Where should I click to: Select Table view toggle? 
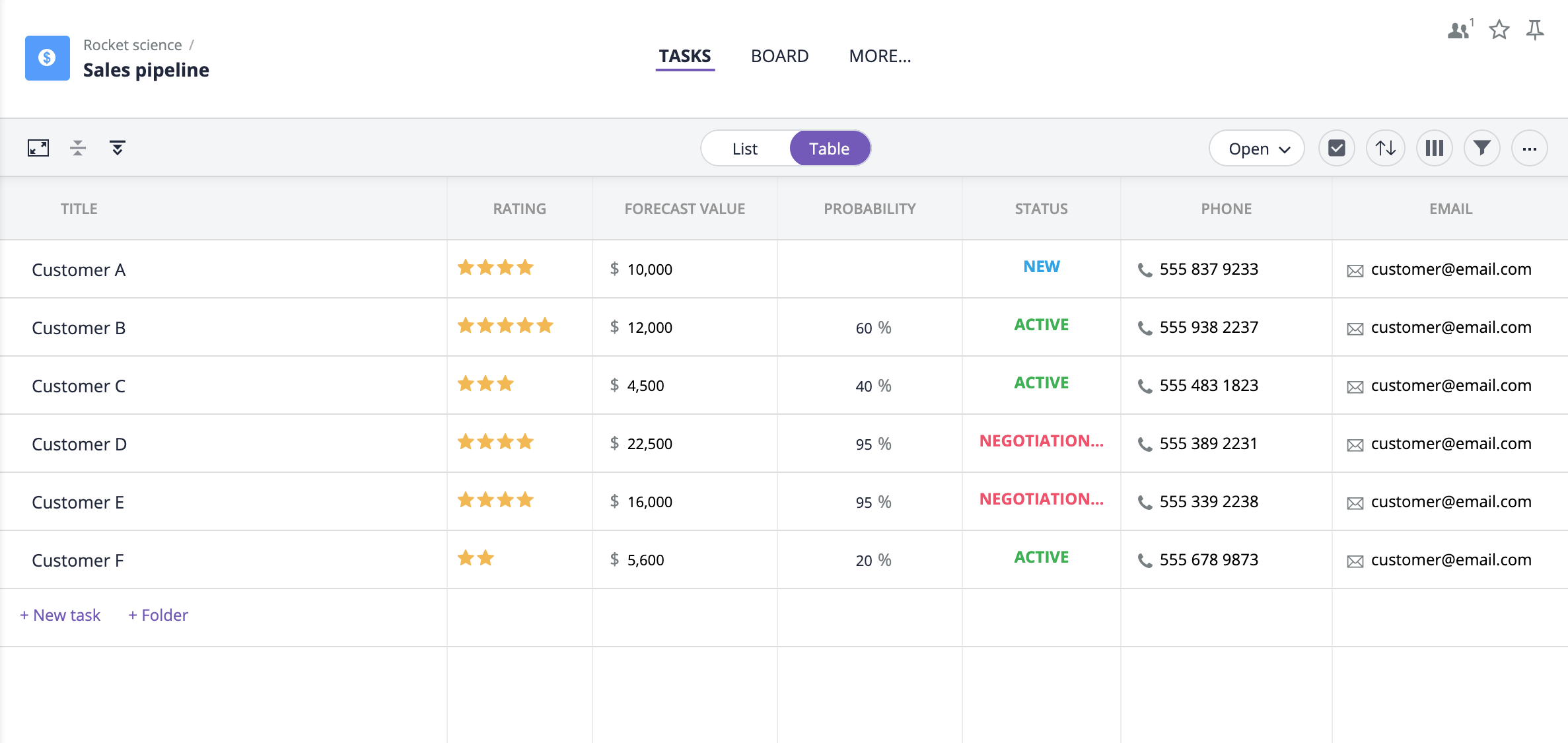tap(830, 149)
